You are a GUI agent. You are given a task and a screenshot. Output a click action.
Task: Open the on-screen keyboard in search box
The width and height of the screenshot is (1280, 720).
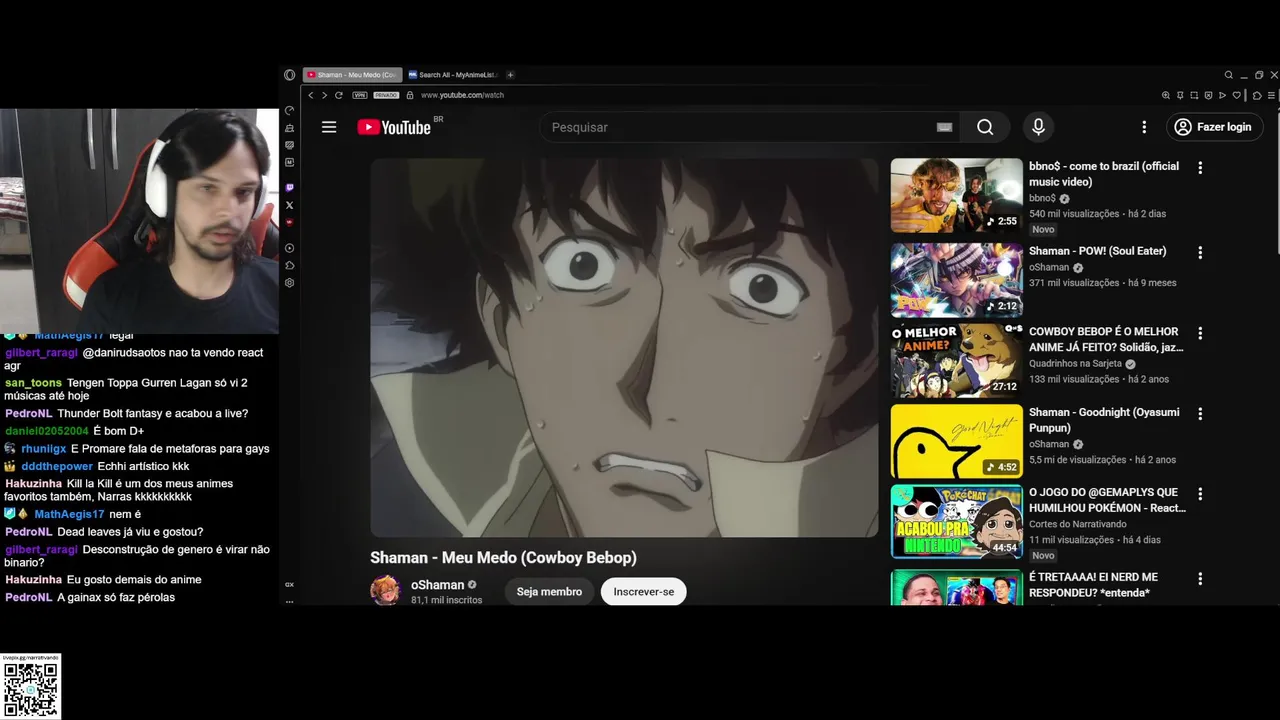pyautogui.click(x=944, y=127)
